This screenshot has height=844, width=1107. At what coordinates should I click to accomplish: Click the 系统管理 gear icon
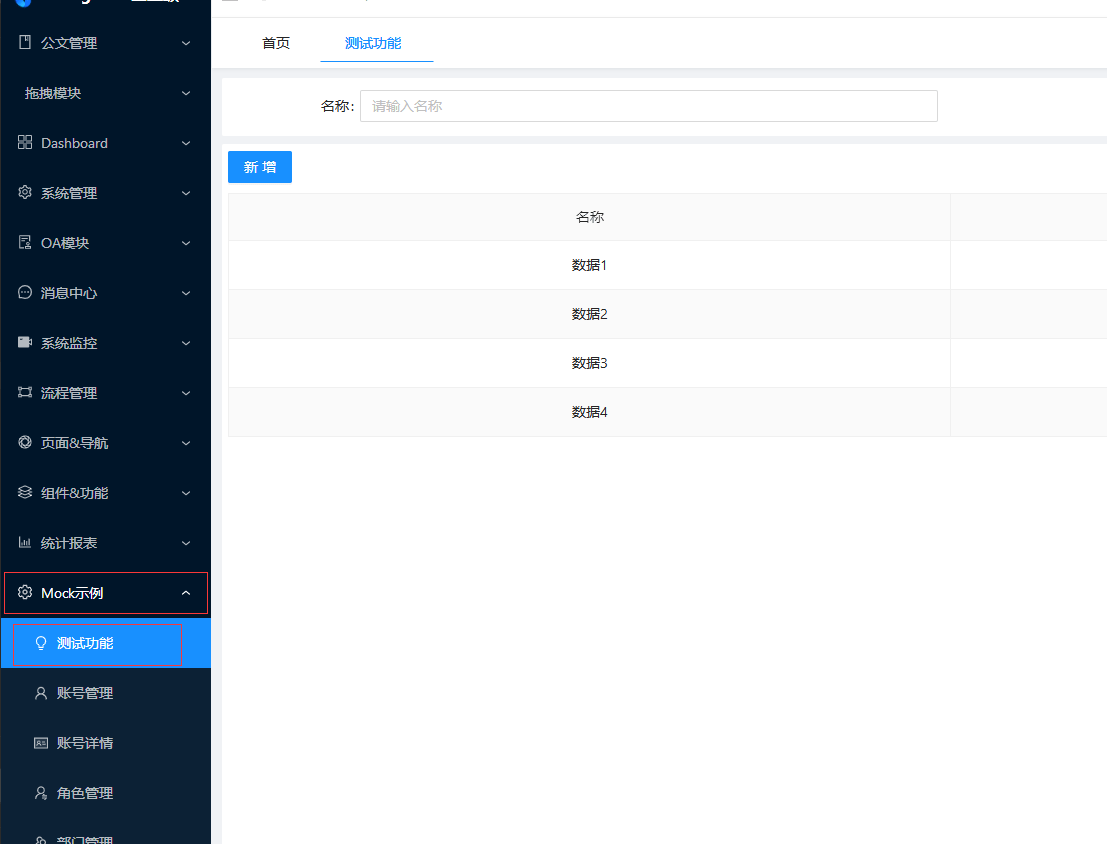(x=25, y=193)
